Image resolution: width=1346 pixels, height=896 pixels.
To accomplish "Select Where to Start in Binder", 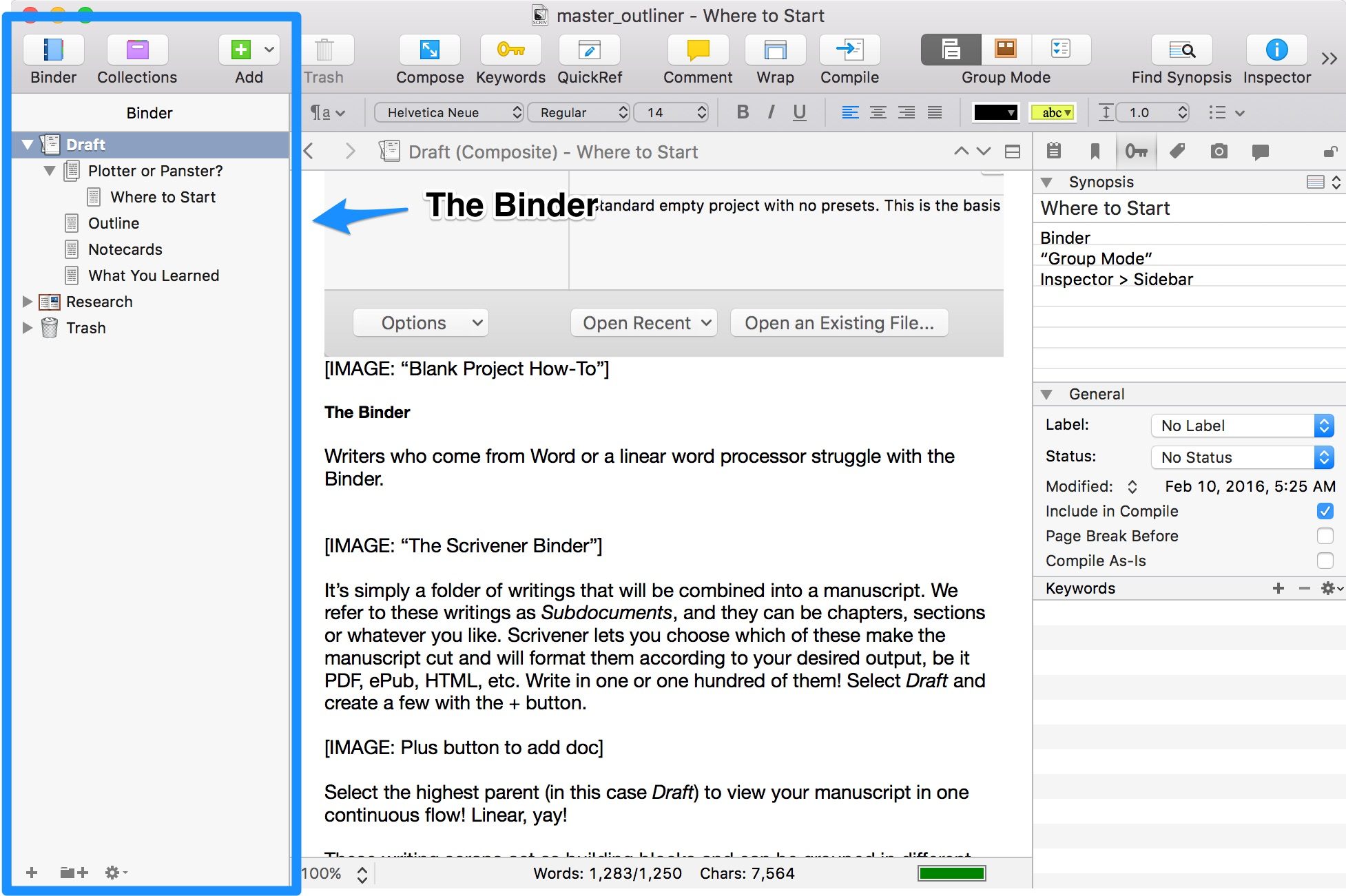I will coord(163,197).
